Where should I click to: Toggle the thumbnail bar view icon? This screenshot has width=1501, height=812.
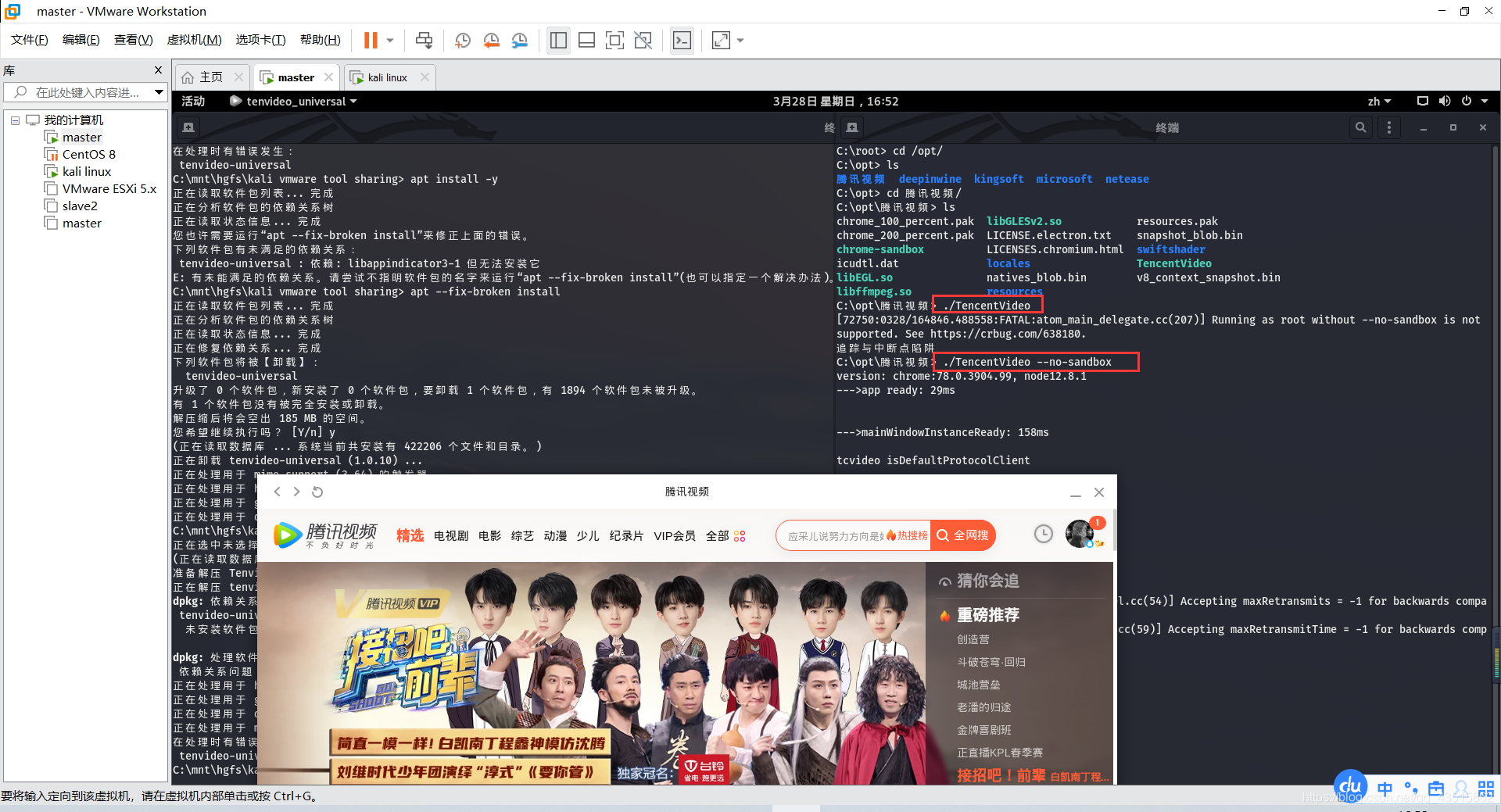(x=586, y=40)
